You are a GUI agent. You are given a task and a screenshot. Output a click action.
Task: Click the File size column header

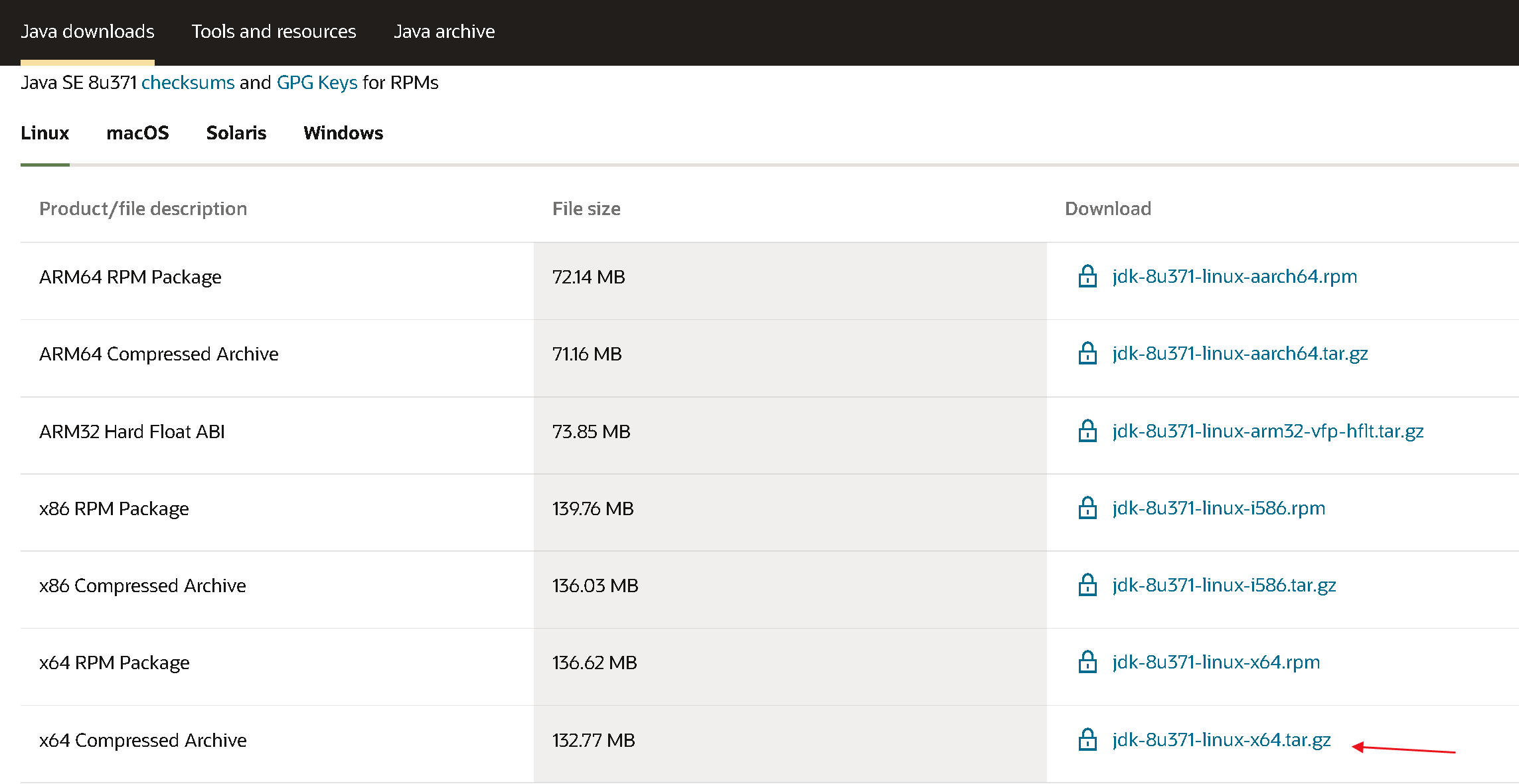[x=586, y=208]
